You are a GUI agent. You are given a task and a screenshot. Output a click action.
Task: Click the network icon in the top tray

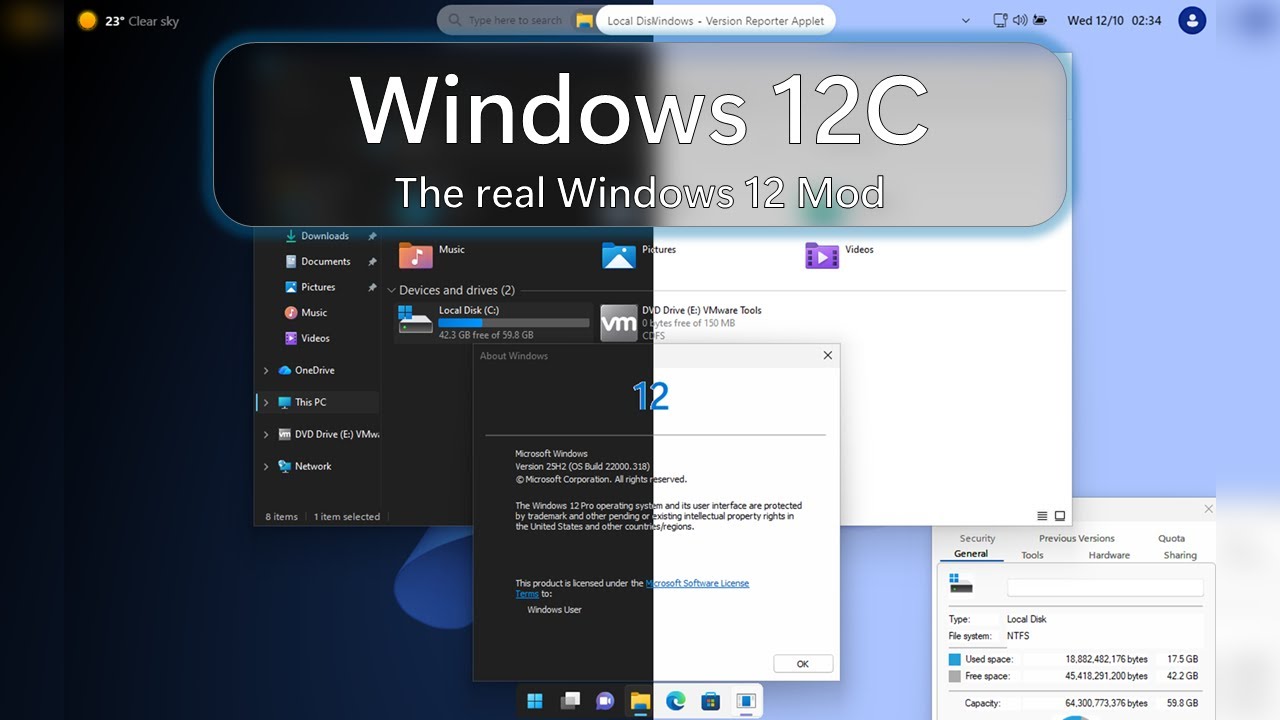click(x=1000, y=20)
